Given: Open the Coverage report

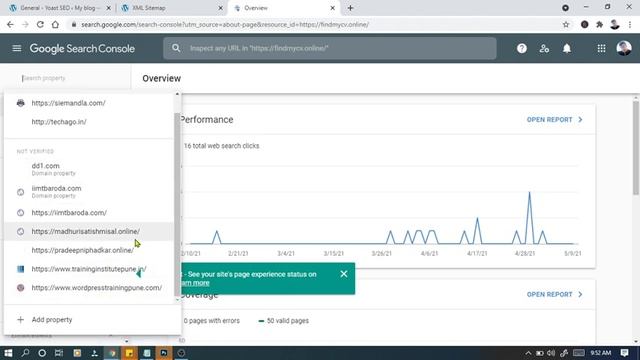Looking at the screenshot, I should coord(554,294).
